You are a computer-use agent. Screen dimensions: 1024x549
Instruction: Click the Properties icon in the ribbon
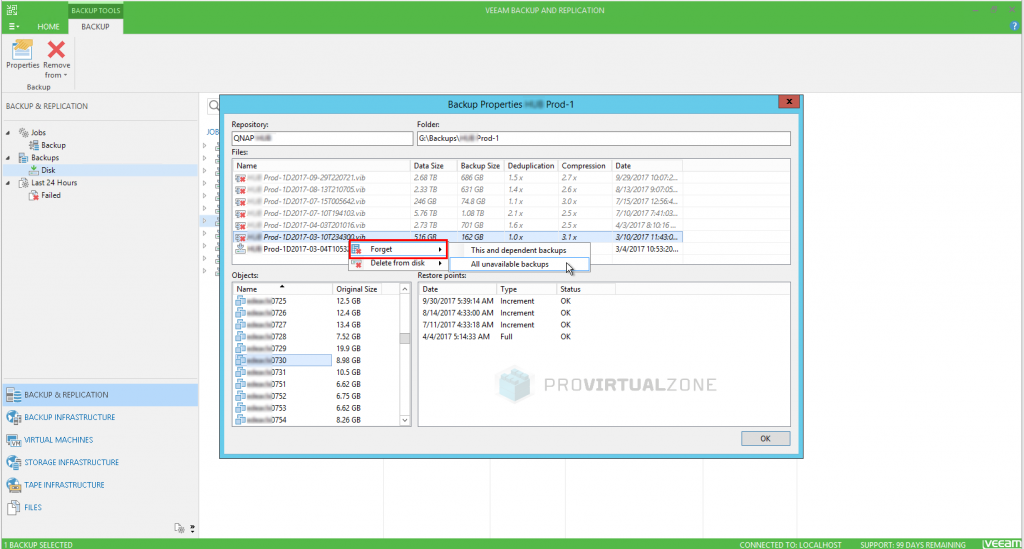click(x=22, y=50)
